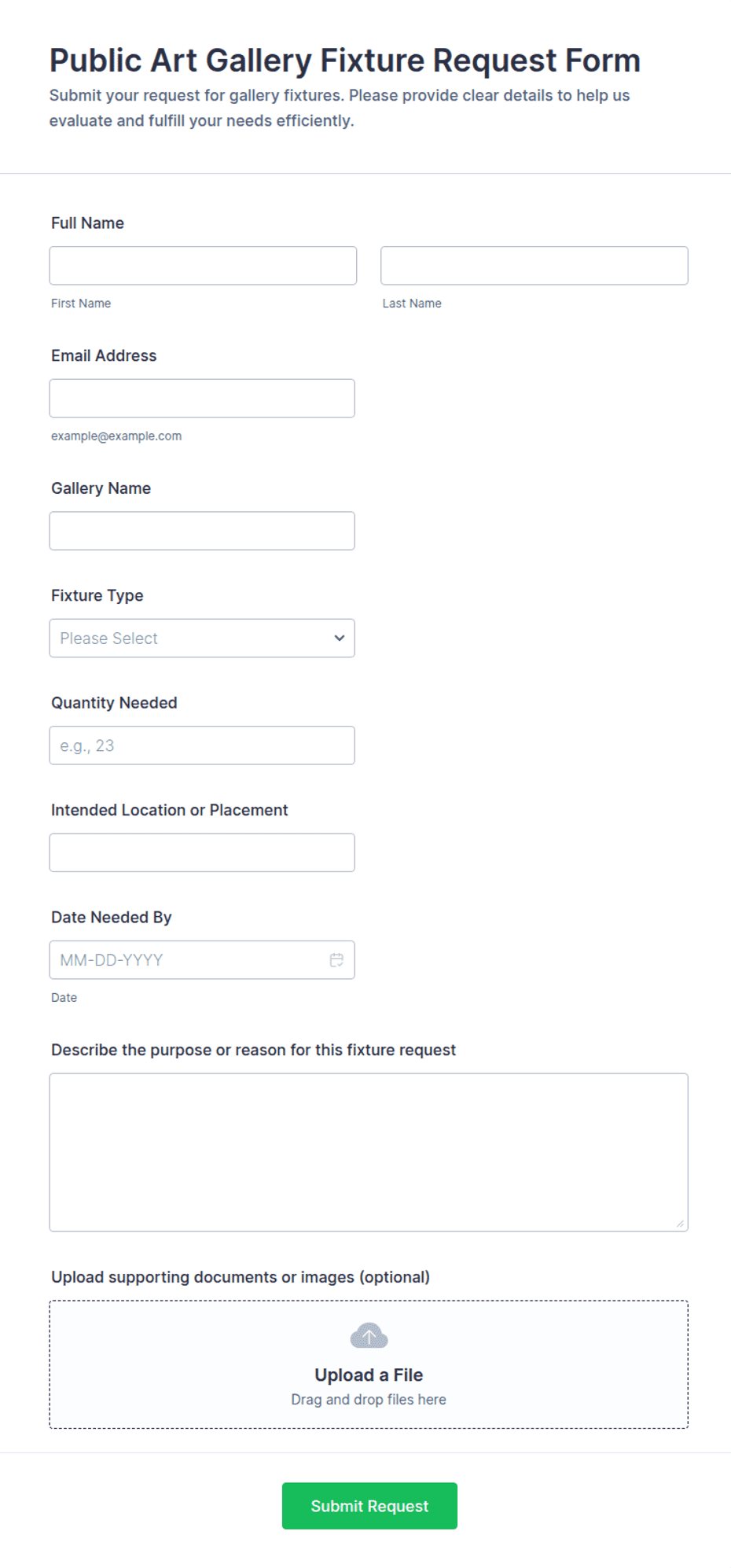Click the Fixture Type chevron arrow
This screenshot has height=1568, width=731.
click(340, 638)
